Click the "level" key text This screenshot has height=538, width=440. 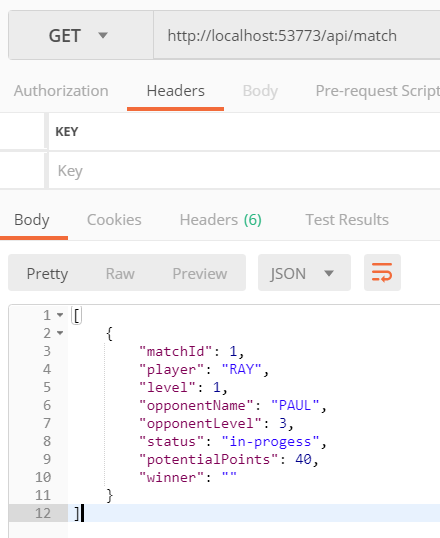[x=167, y=387]
